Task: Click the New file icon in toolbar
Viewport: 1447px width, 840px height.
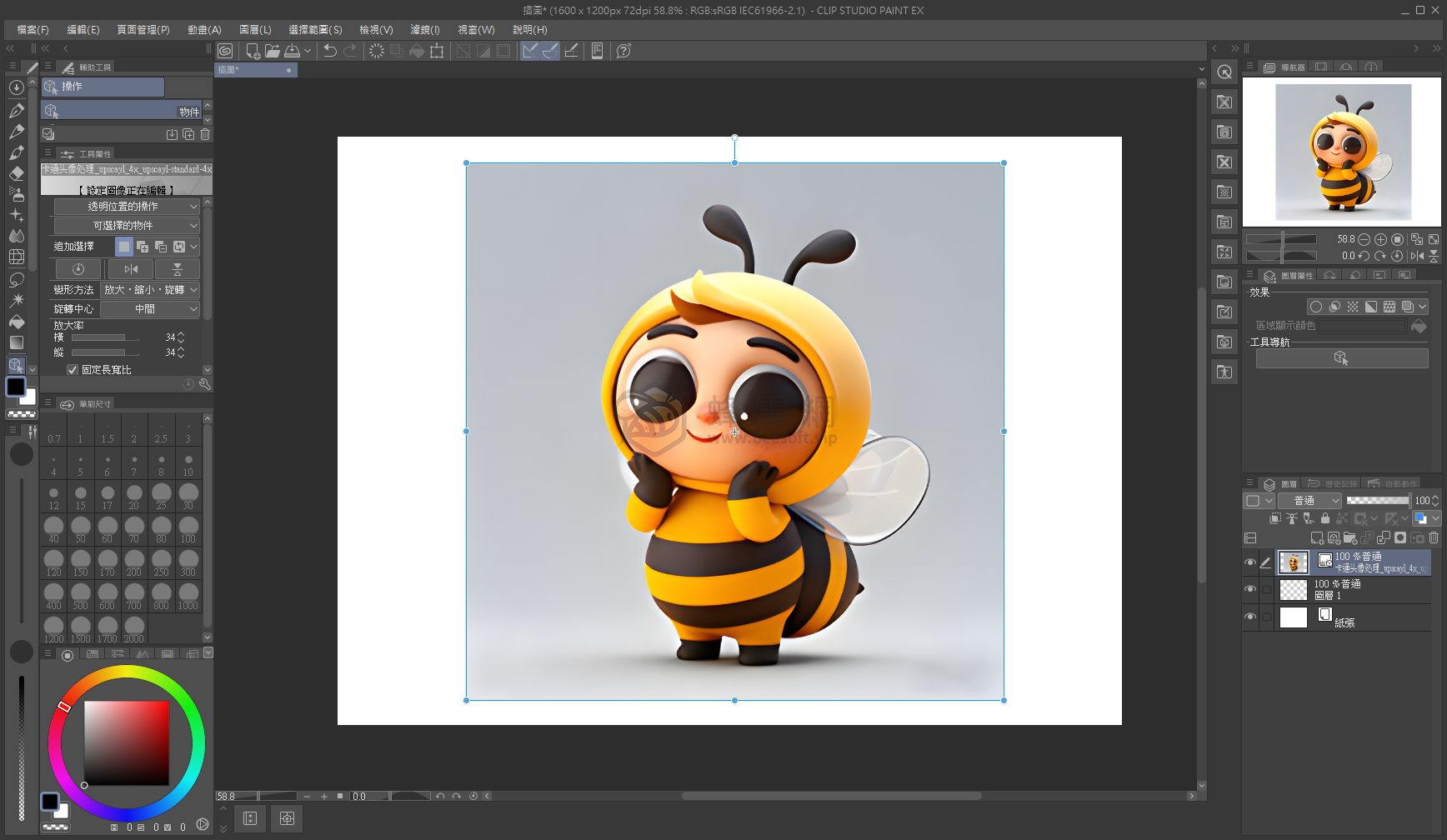Action: 253,51
